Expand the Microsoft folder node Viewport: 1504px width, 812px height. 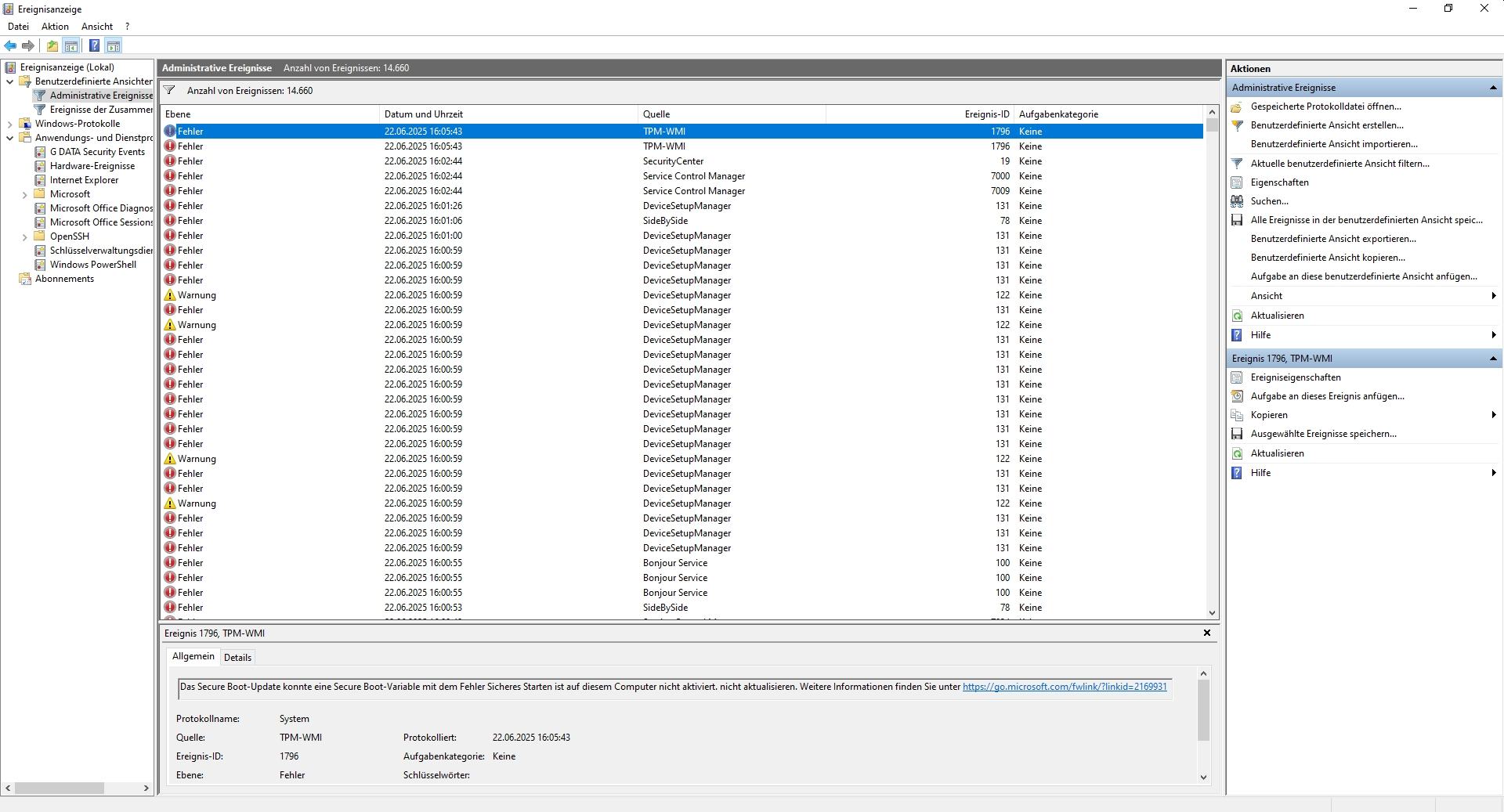click(x=24, y=194)
